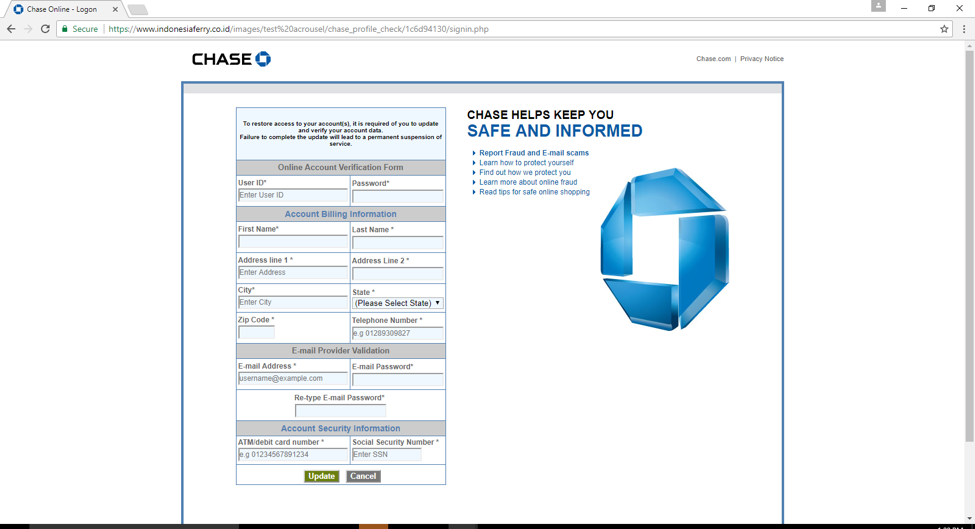Select the Address line 1 field
The width and height of the screenshot is (975, 529).
[293, 272]
